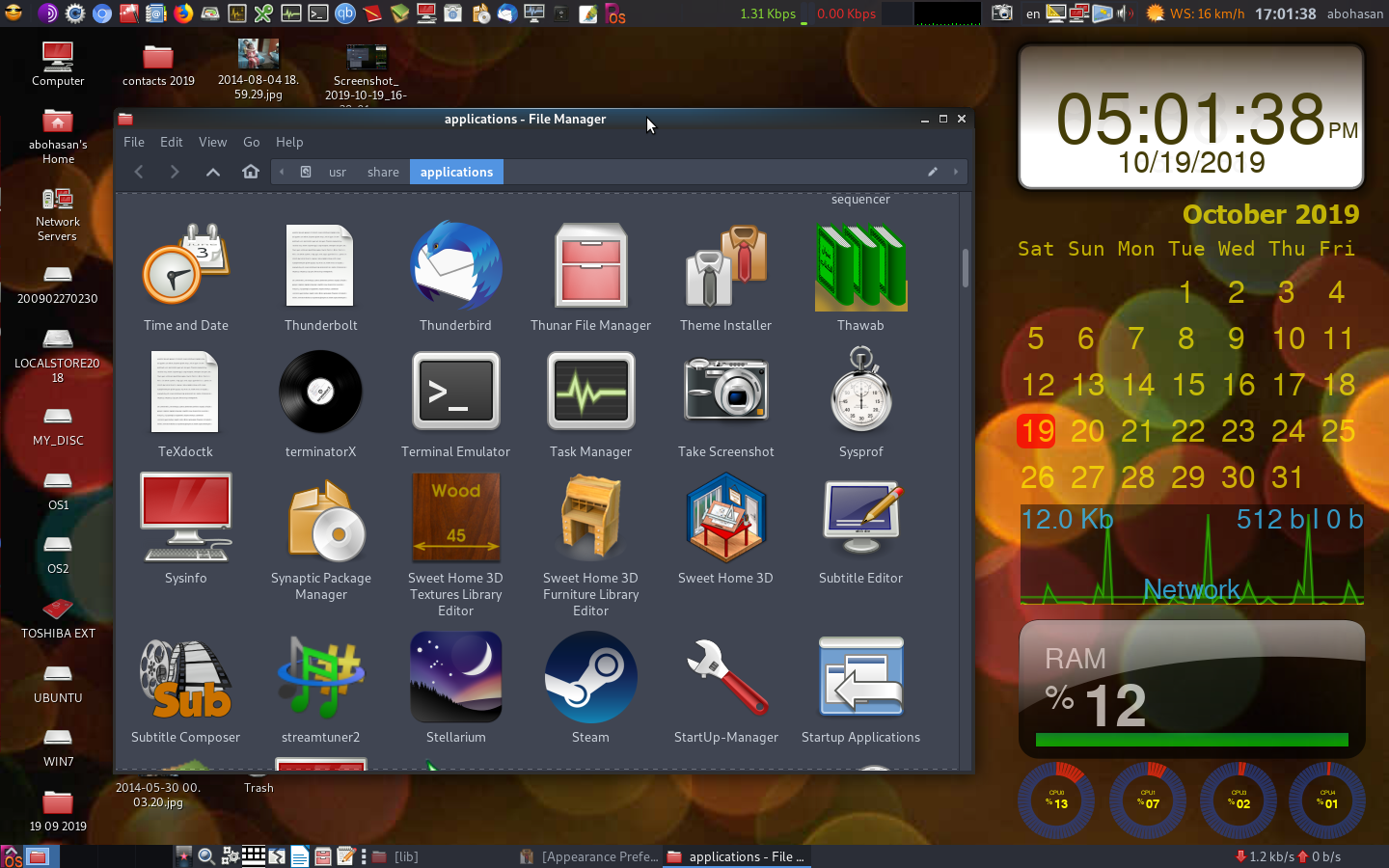The height and width of the screenshot is (868, 1389).
Task: Select Sweet Home 3D Furniture Library Editor icon
Action: point(591,517)
